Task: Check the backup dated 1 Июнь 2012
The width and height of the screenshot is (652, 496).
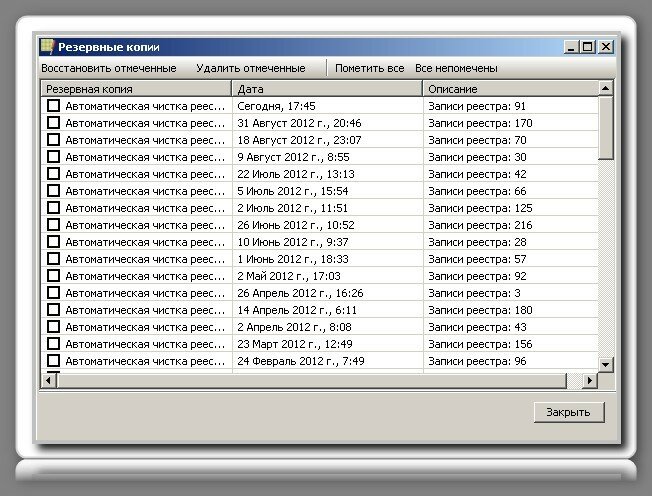Action: click(53, 259)
